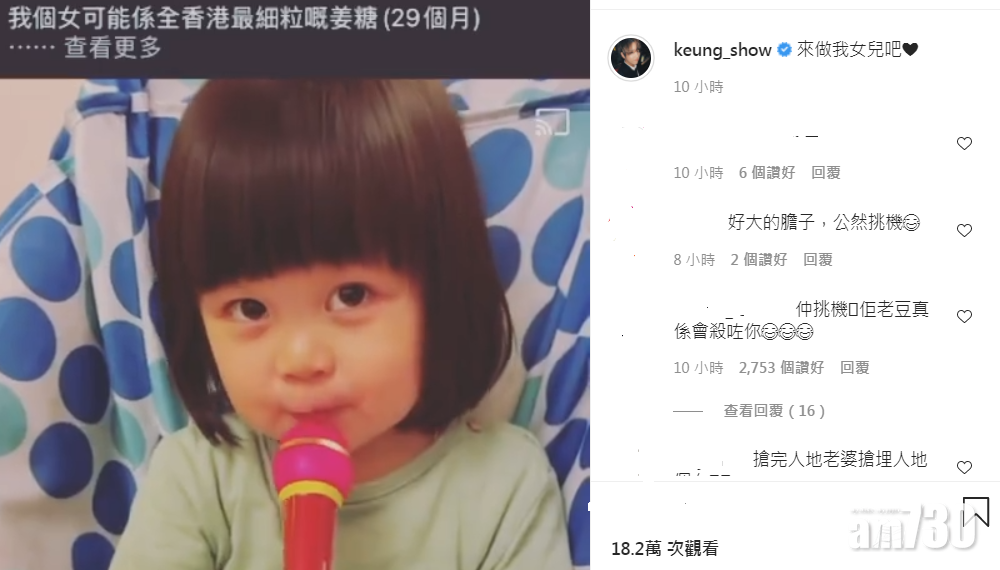Open the 18.2萬 次觀看 view count
This screenshot has width=1000, height=570.
(x=665, y=548)
